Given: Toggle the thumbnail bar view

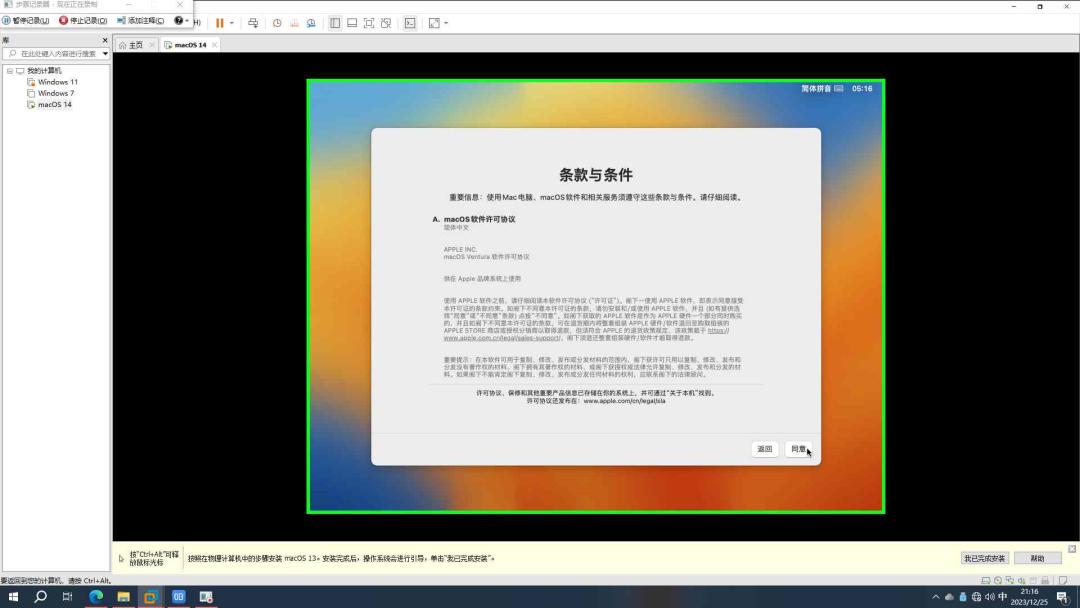Looking at the screenshot, I should 352,22.
